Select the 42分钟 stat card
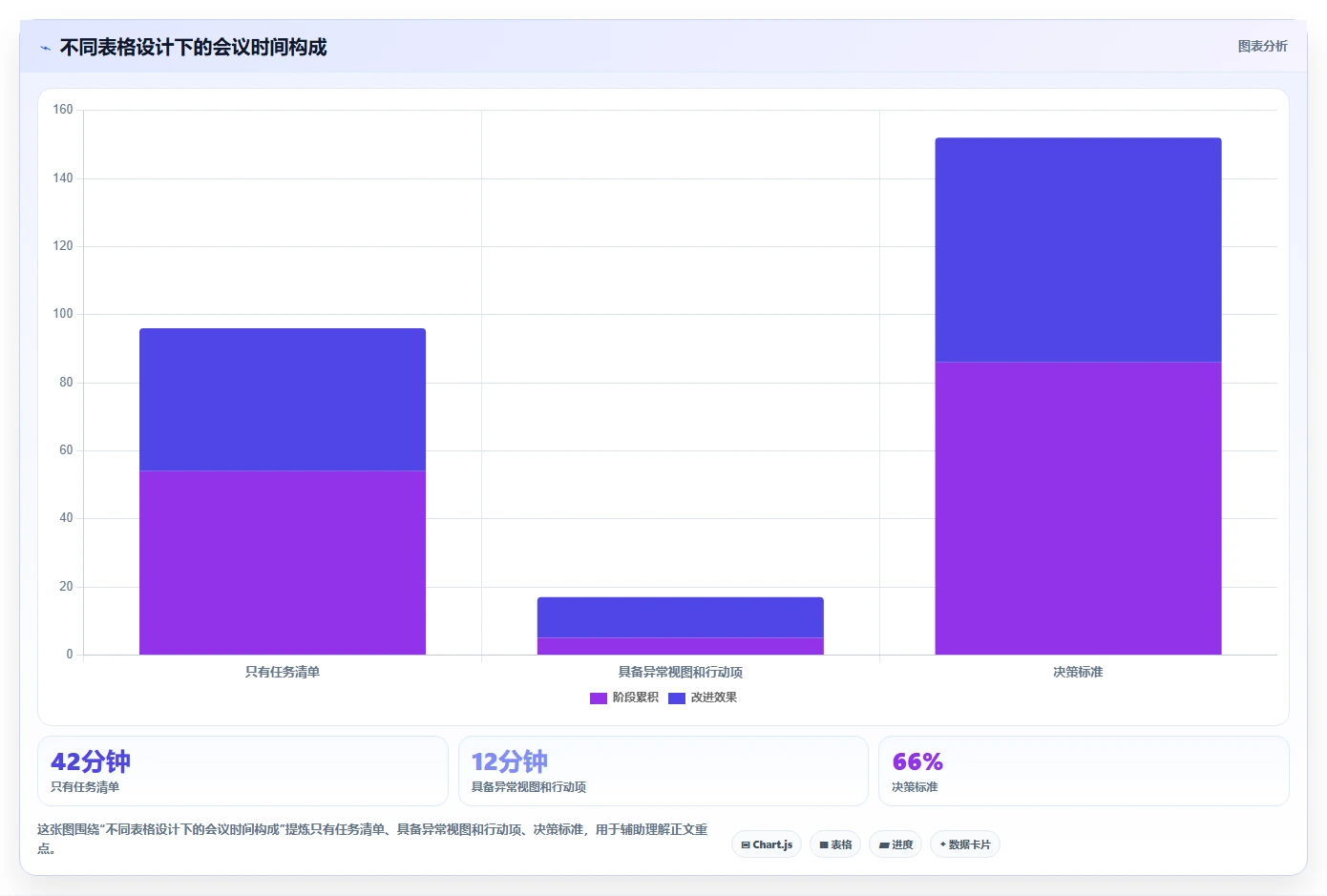Image resolution: width=1327 pixels, height=896 pixels. (x=242, y=771)
